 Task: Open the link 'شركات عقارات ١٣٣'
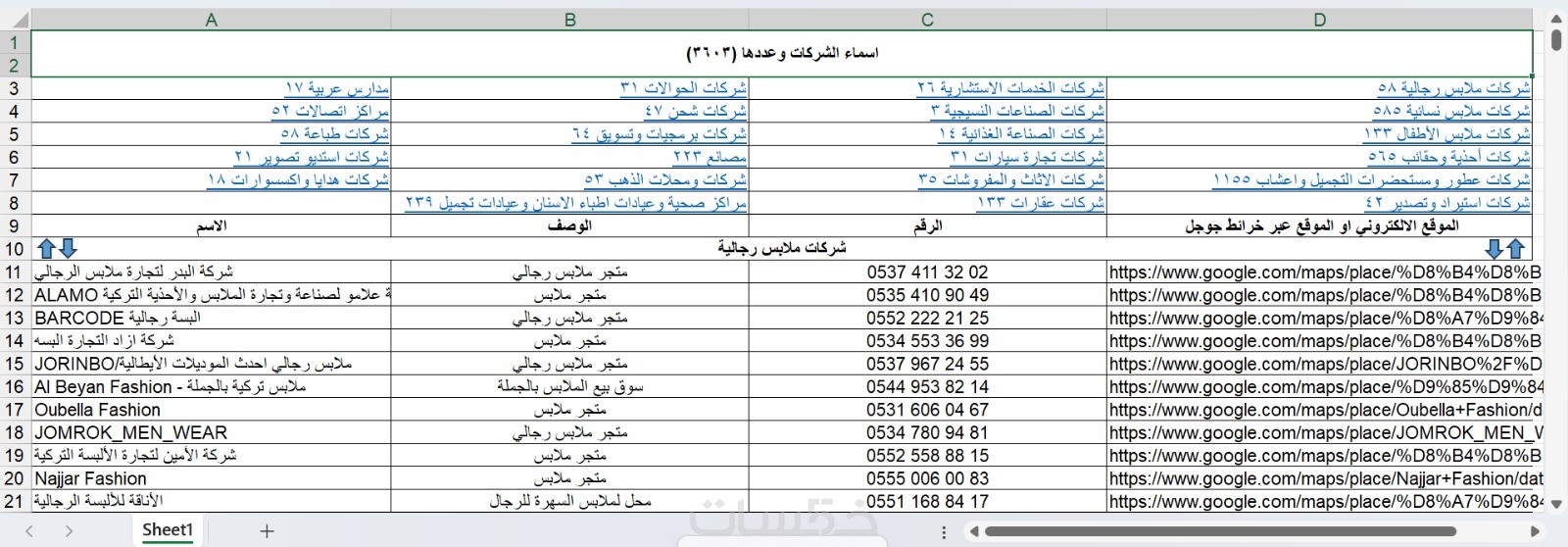point(1041,203)
